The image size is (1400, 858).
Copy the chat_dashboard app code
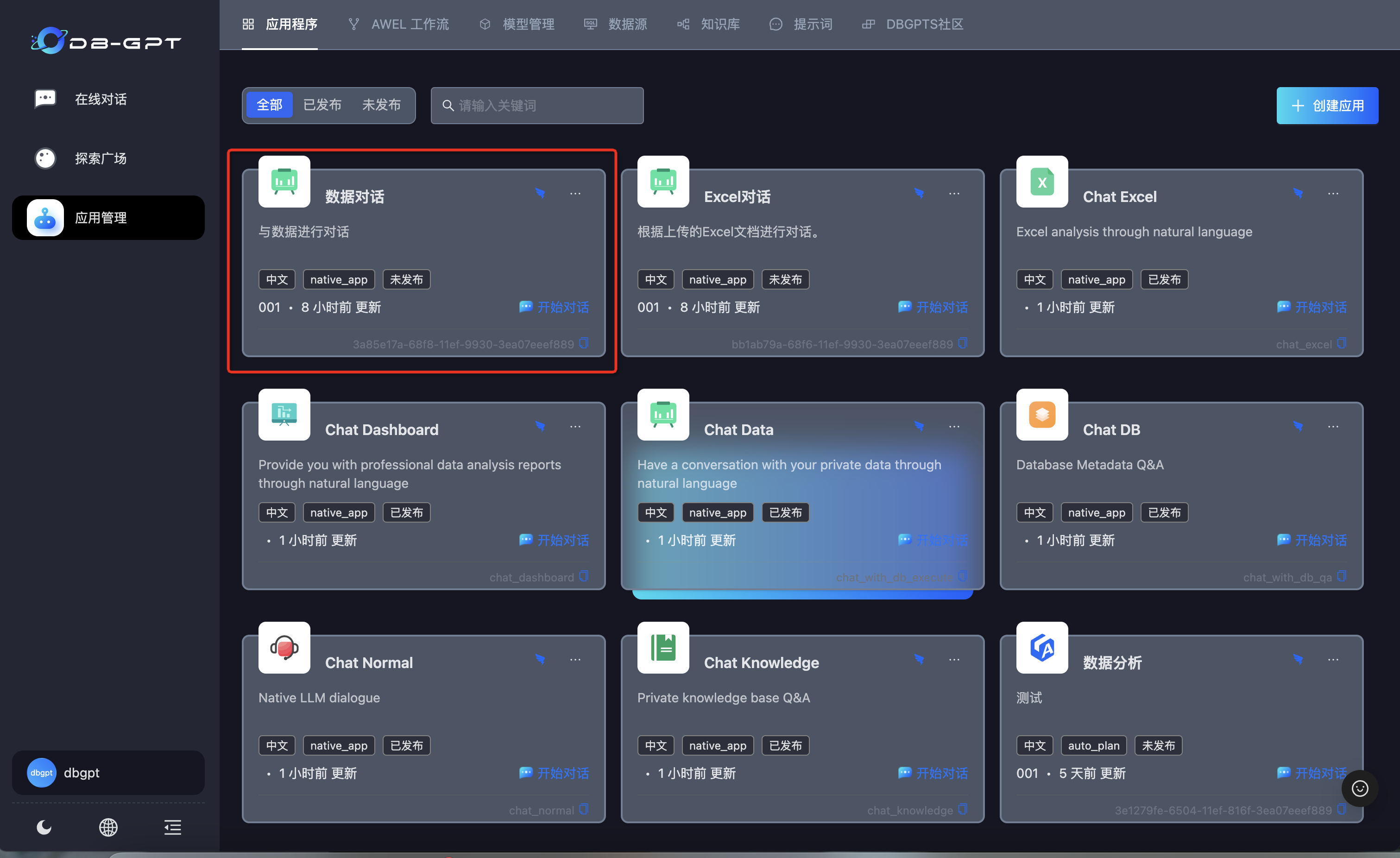[584, 576]
